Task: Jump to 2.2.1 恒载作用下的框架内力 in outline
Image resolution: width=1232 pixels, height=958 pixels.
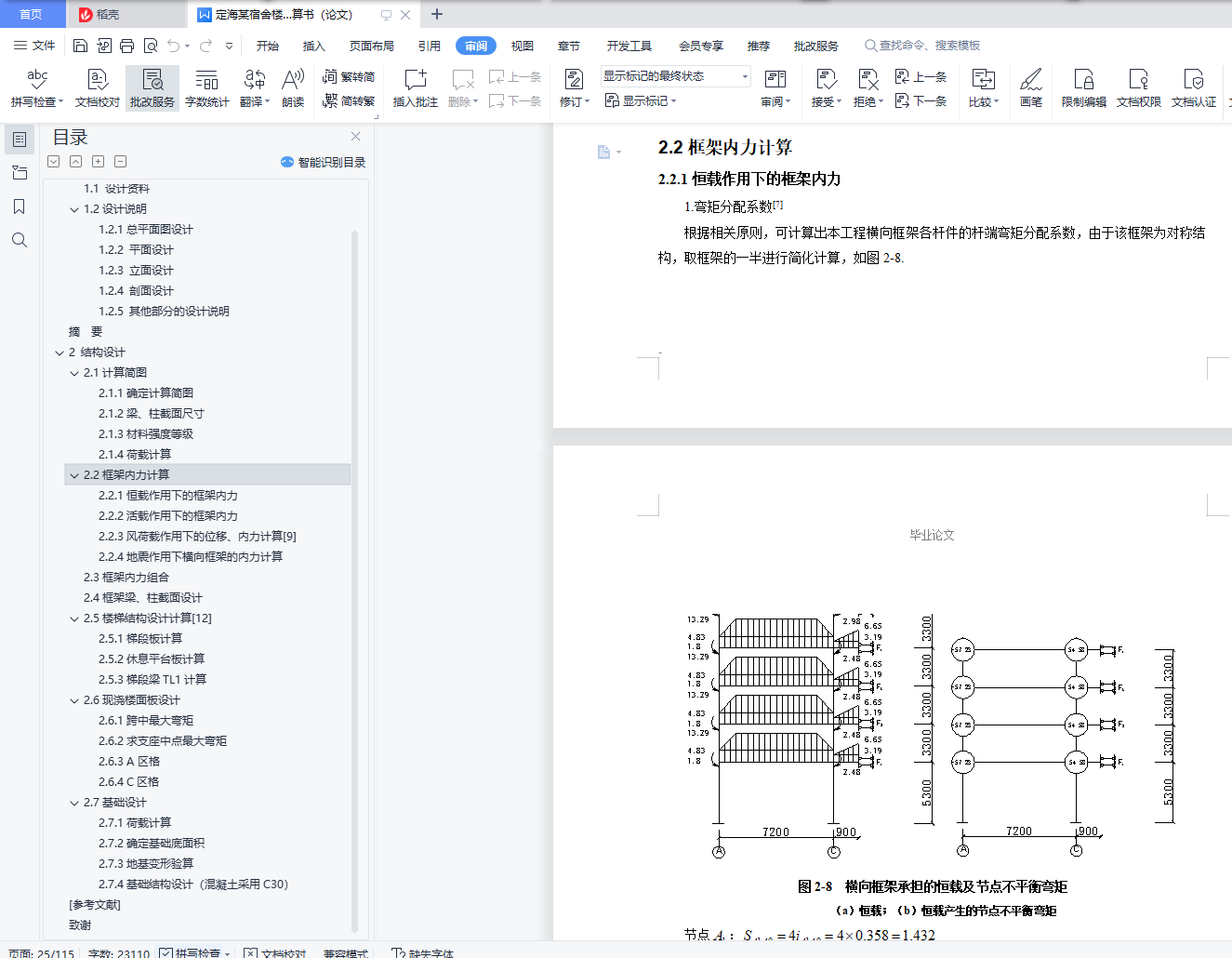Action: pyautogui.click(x=168, y=496)
